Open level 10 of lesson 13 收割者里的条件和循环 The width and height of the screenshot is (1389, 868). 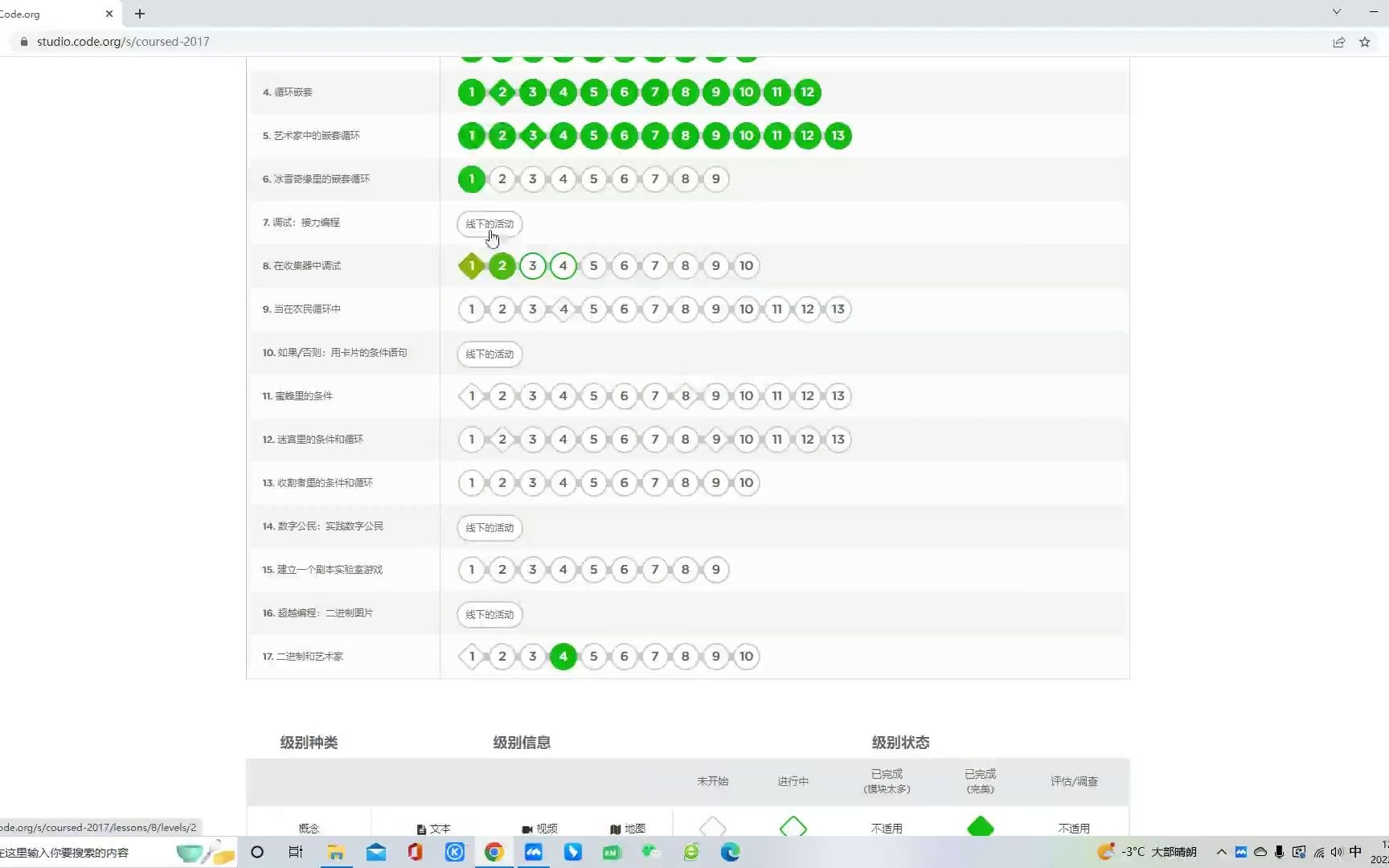[747, 483]
